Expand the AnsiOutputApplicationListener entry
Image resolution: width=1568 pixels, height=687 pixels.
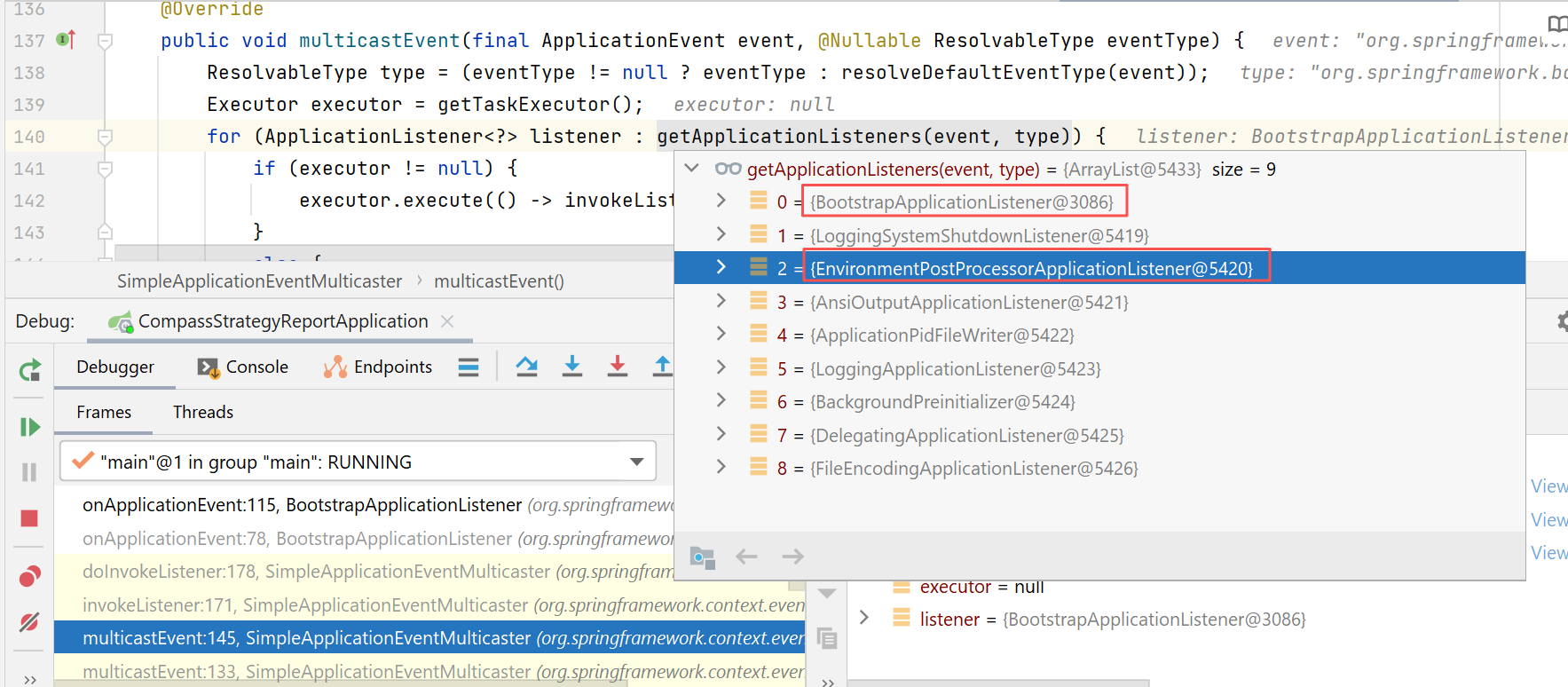[x=721, y=302]
